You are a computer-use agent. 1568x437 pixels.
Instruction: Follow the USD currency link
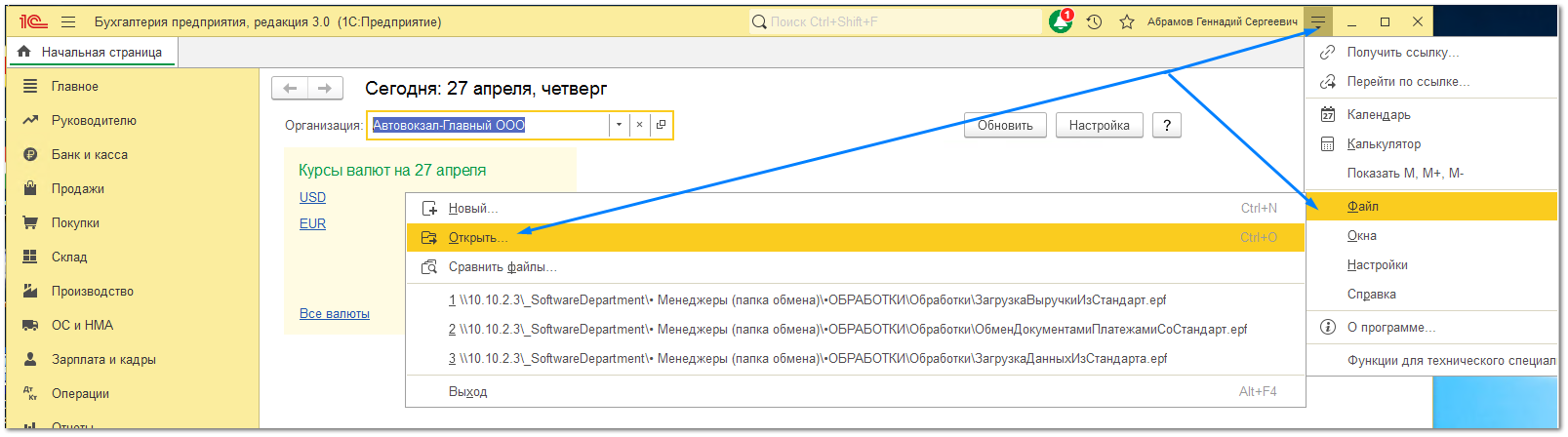(x=312, y=197)
